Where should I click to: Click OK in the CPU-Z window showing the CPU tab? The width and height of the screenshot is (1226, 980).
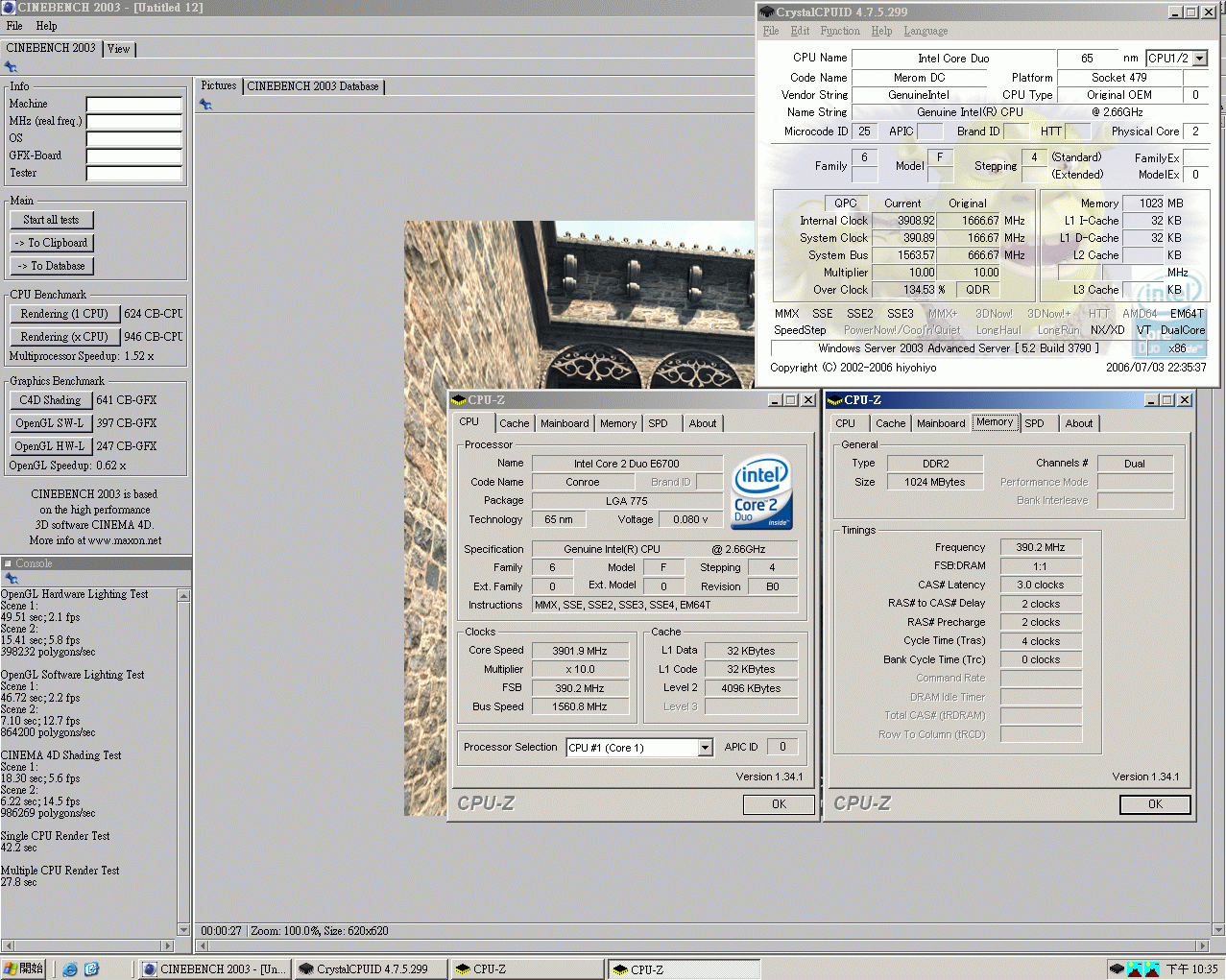(779, 804)
